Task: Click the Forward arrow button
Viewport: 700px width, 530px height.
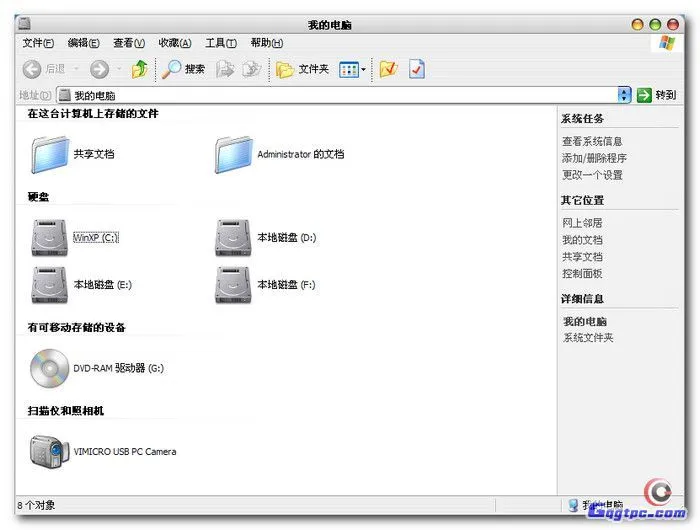Action: tap(99, 69)
